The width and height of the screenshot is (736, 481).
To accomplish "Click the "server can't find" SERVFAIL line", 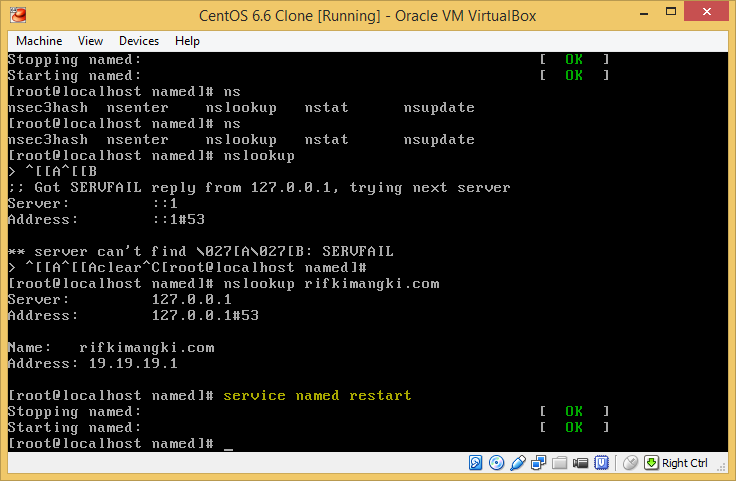I will [200, 252].
